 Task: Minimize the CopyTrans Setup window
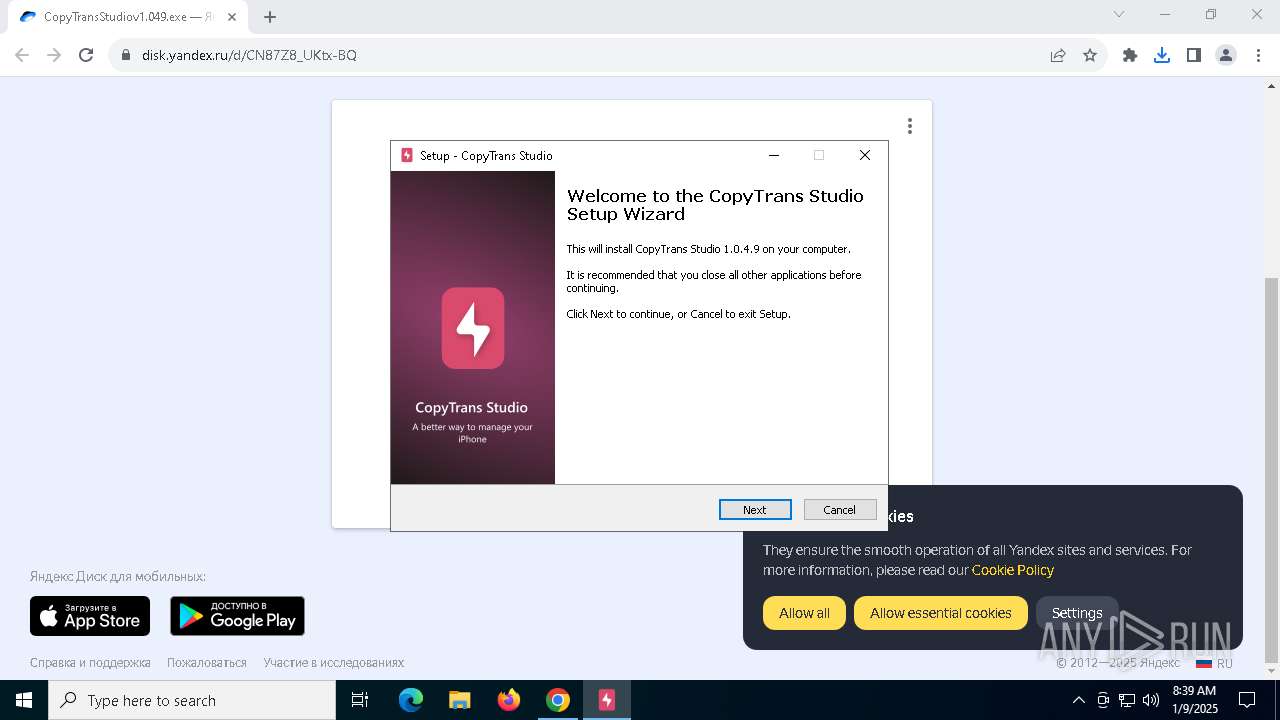(x=773, y=155)
